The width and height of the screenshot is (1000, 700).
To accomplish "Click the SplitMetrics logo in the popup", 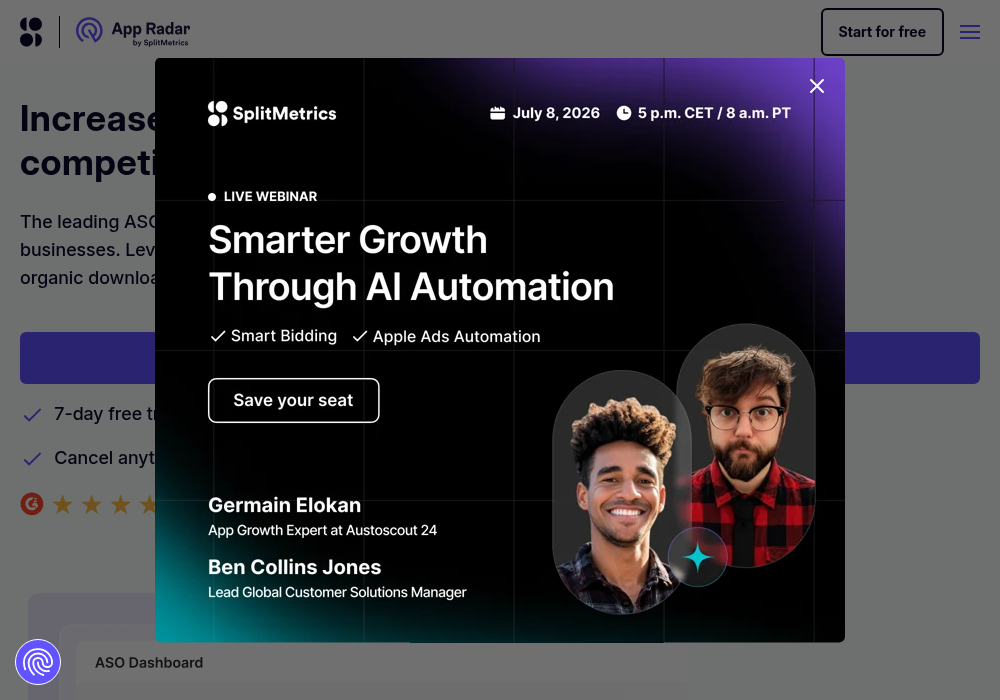I will 272,113.
